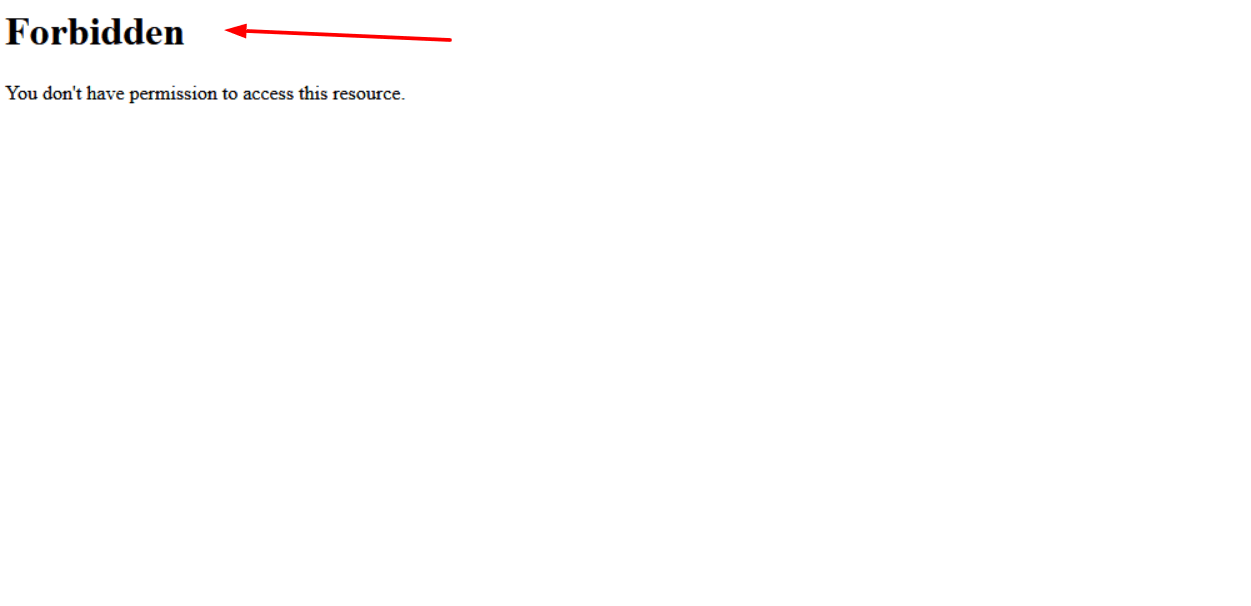Click the apostrophe in "don't"

(74, 88)
